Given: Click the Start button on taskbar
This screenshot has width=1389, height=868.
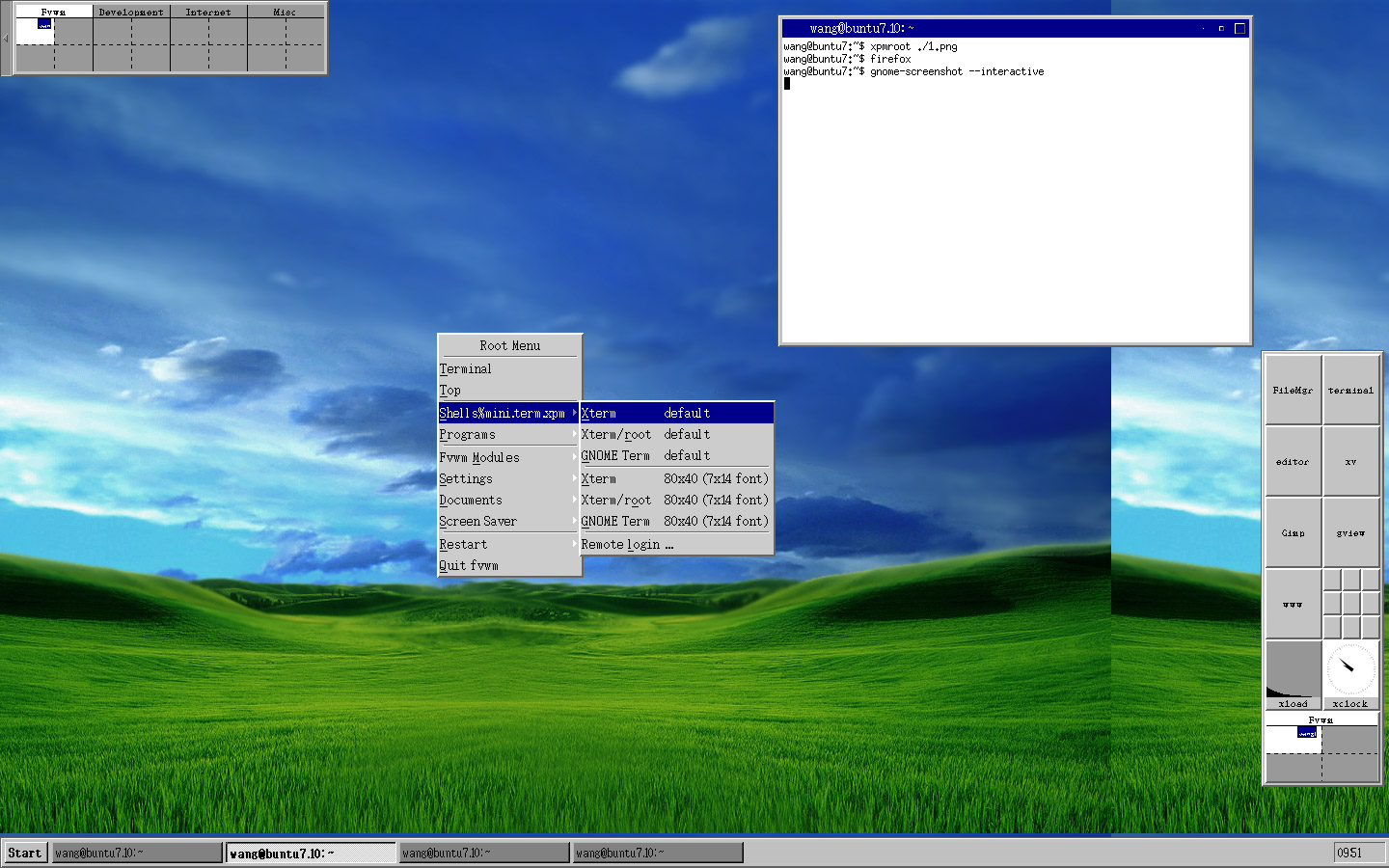Looking at the screenshot, I should pos(25,853).
